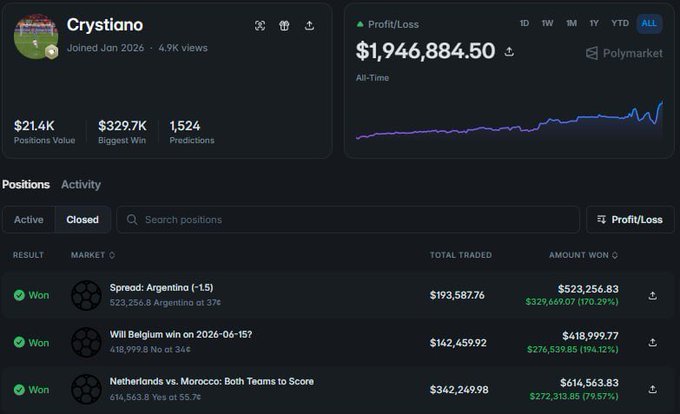The image size is (680, 414).
Task: Click the search magnifier icon
Action: [x=132, y=220]
